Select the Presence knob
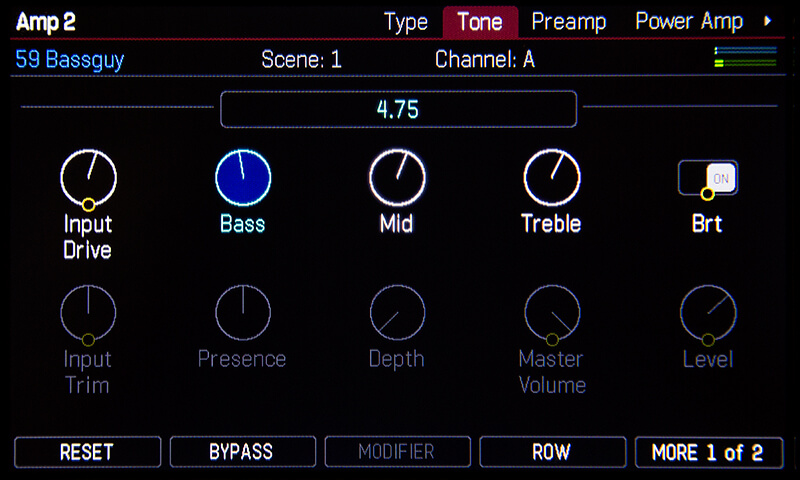The width and height of the screenshot is (800, 480). (242, 311)
